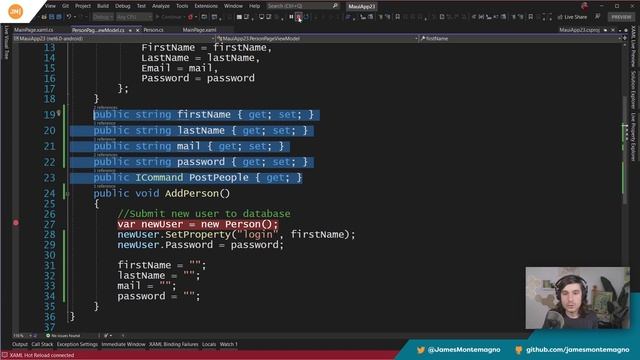The image size is (640, 360).
Task: Click the Undo icon
Action: (x=69, y=17)
